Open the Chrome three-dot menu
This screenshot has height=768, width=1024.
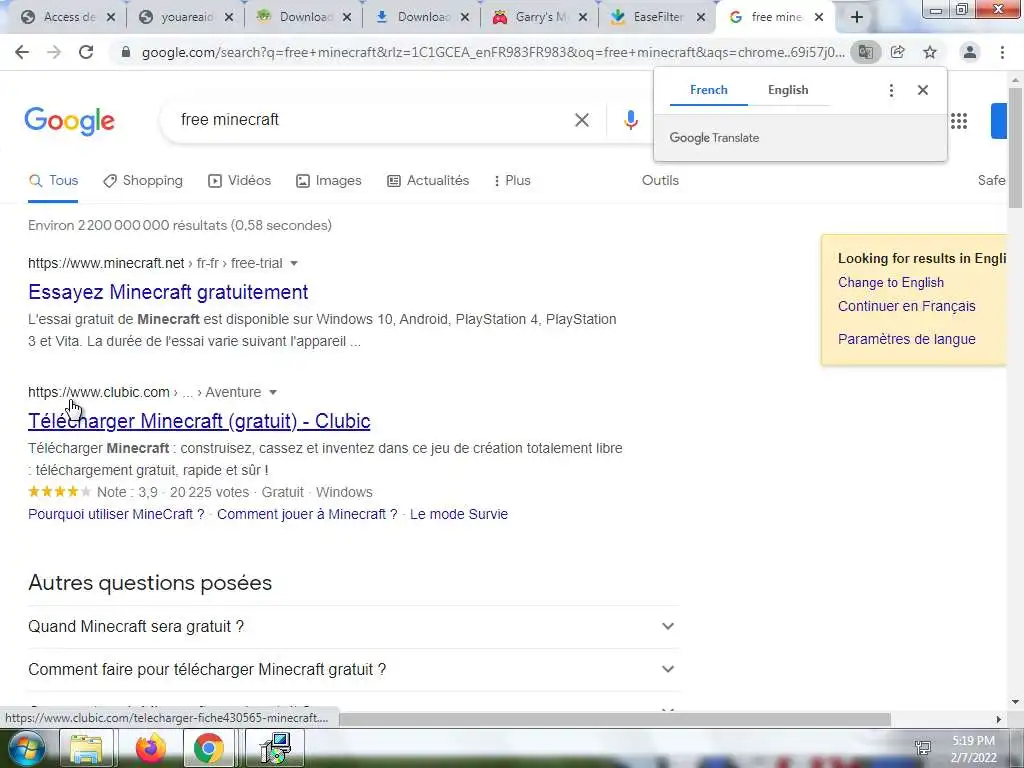1002,52
